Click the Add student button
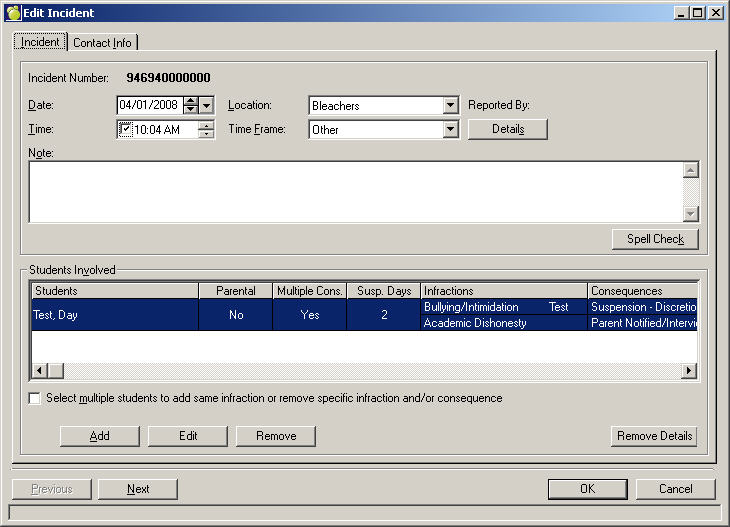Screen dimensions: 730x527 click(x=99, y=436)
